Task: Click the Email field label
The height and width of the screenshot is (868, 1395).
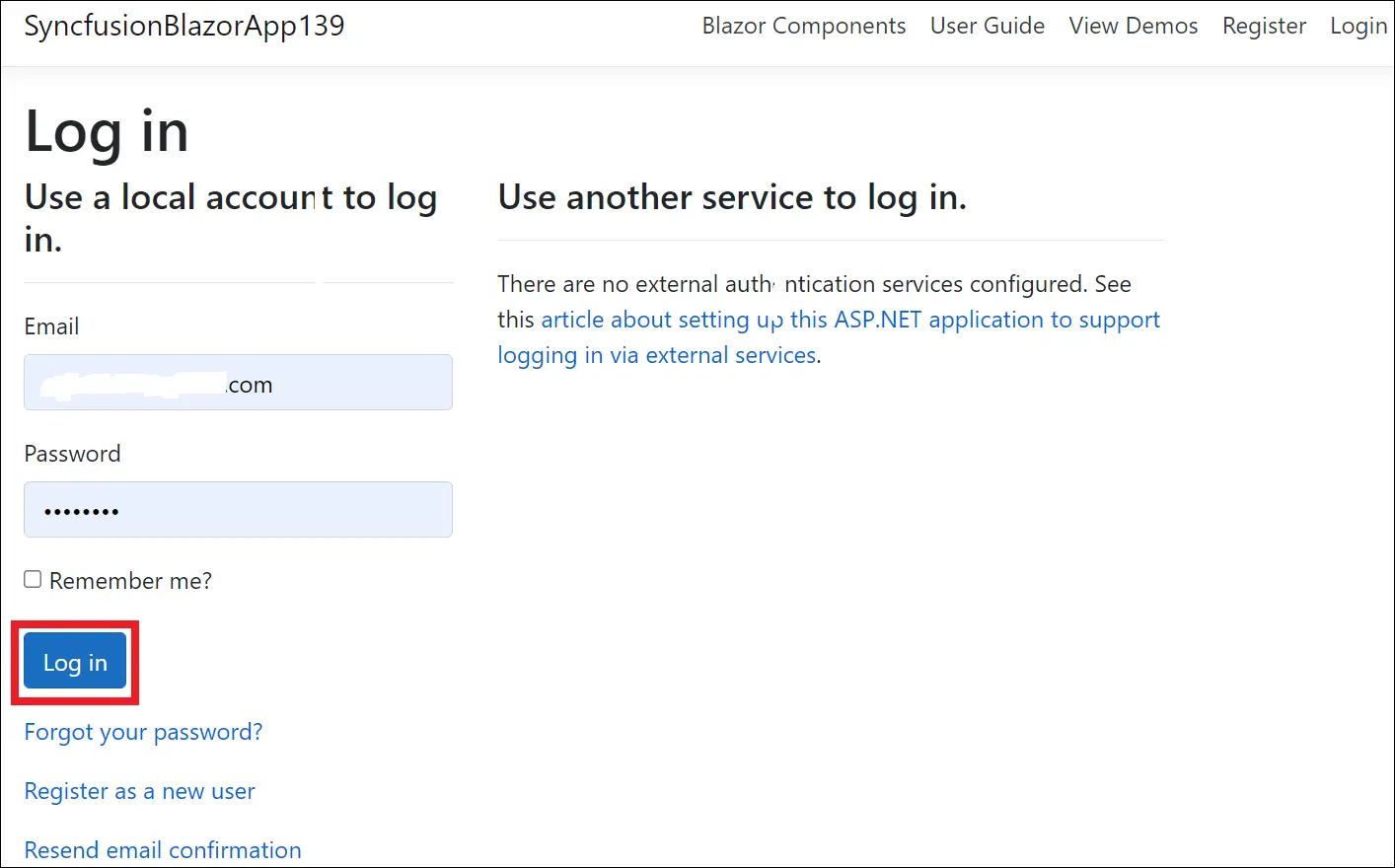Action: (51, 326)
